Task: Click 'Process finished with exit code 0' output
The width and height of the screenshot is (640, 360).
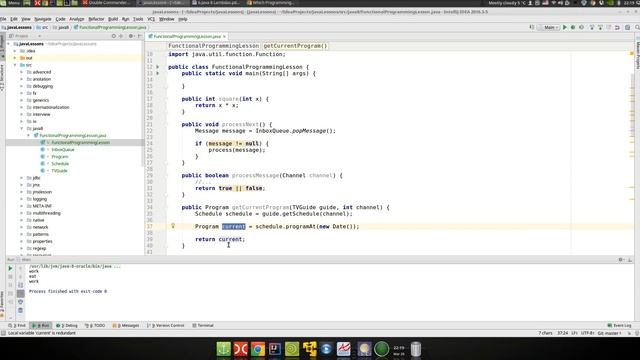Action: pyautogui.click(x=68, y=291)
